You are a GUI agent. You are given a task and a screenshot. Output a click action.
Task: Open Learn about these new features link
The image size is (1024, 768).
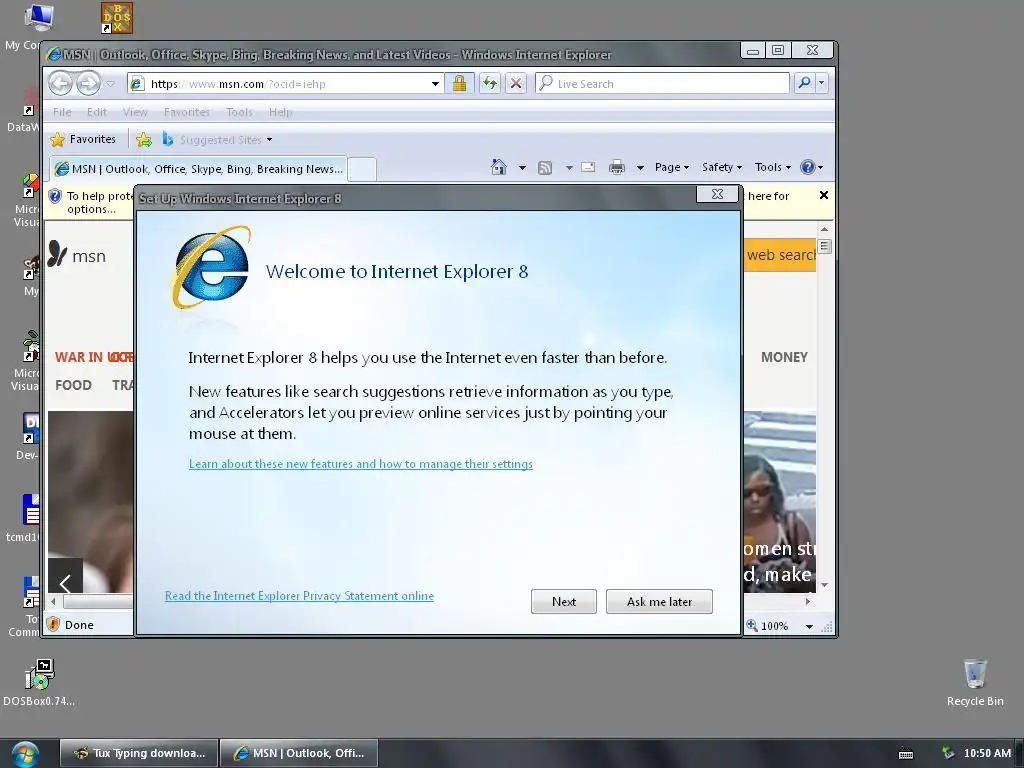[360, 464]
